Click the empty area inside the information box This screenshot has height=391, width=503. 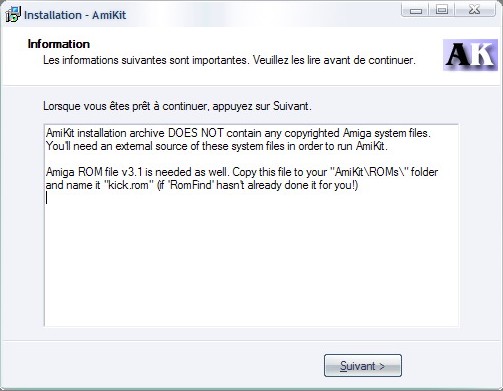coord(251,263)
